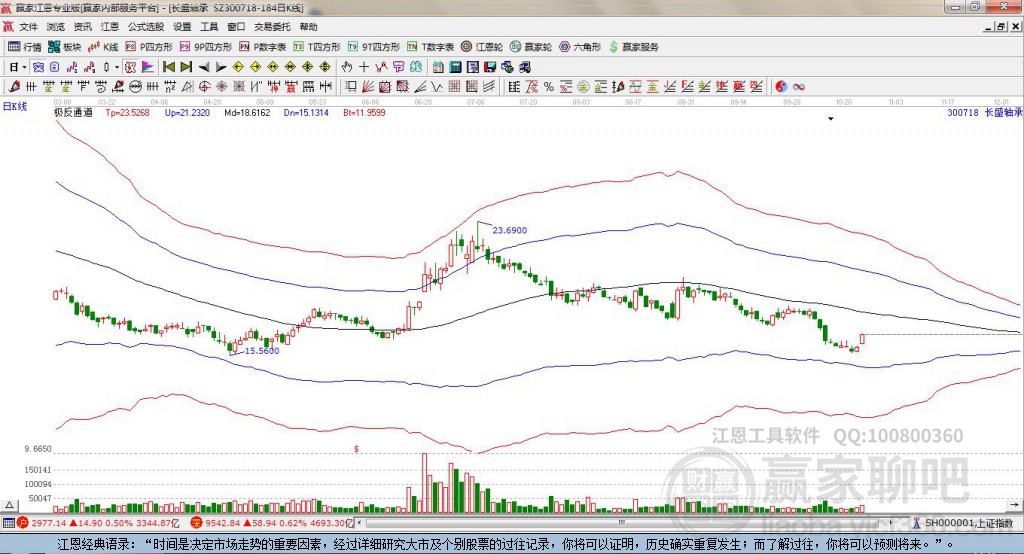1024x554 pixels.
Task: Open the 资讯 menu
Action: (83, 27)
